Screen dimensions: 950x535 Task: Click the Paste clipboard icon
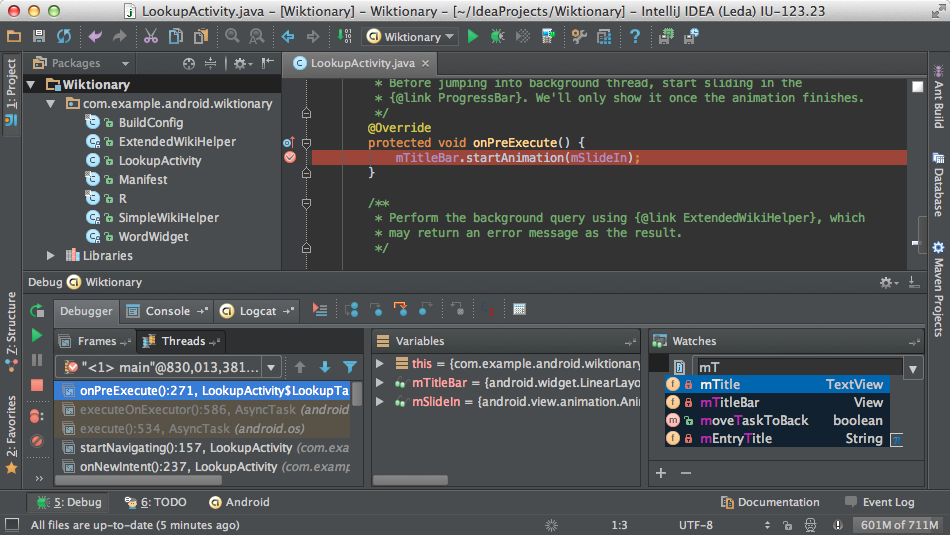(201, 36)
